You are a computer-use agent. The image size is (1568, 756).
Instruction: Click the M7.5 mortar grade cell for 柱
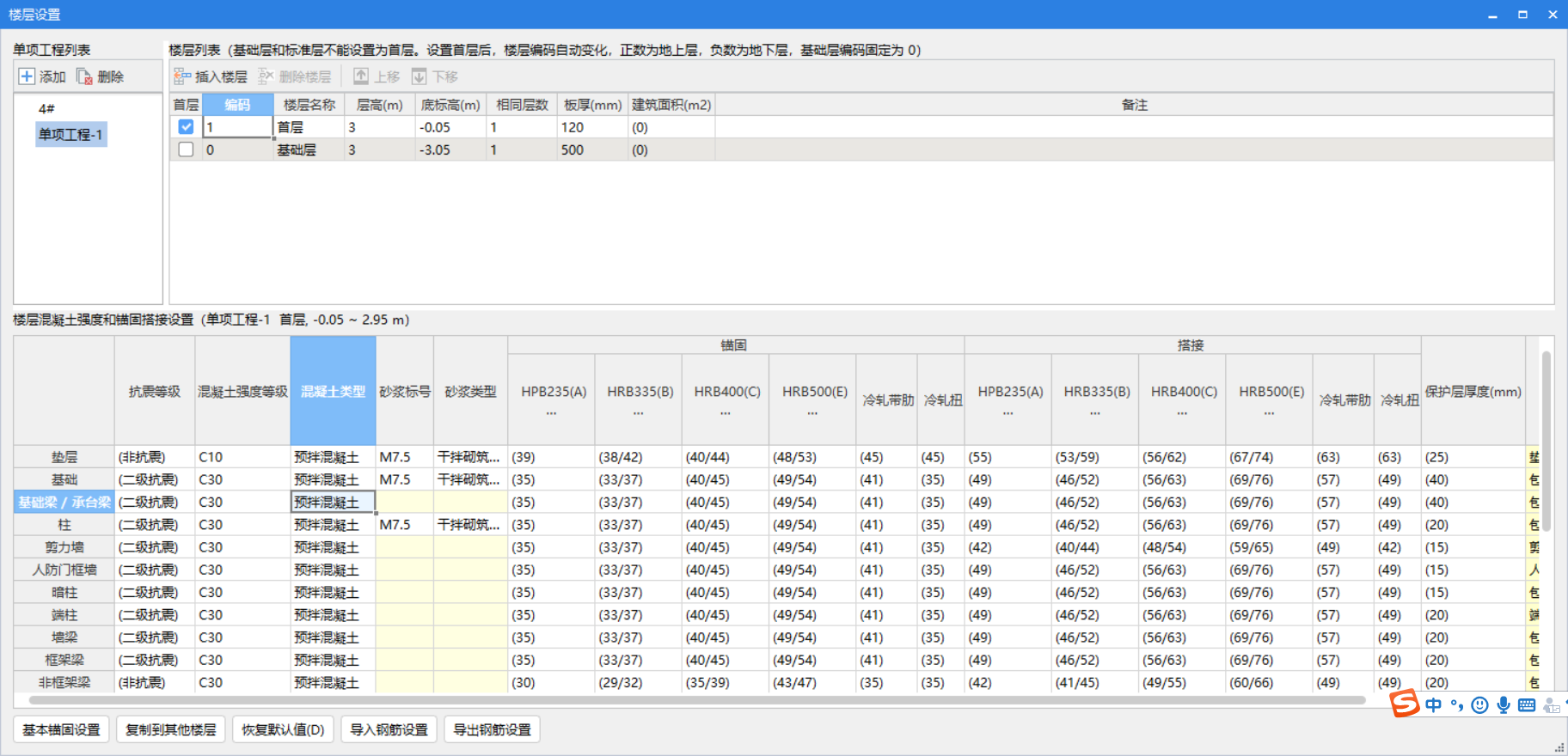click(405, 524)
